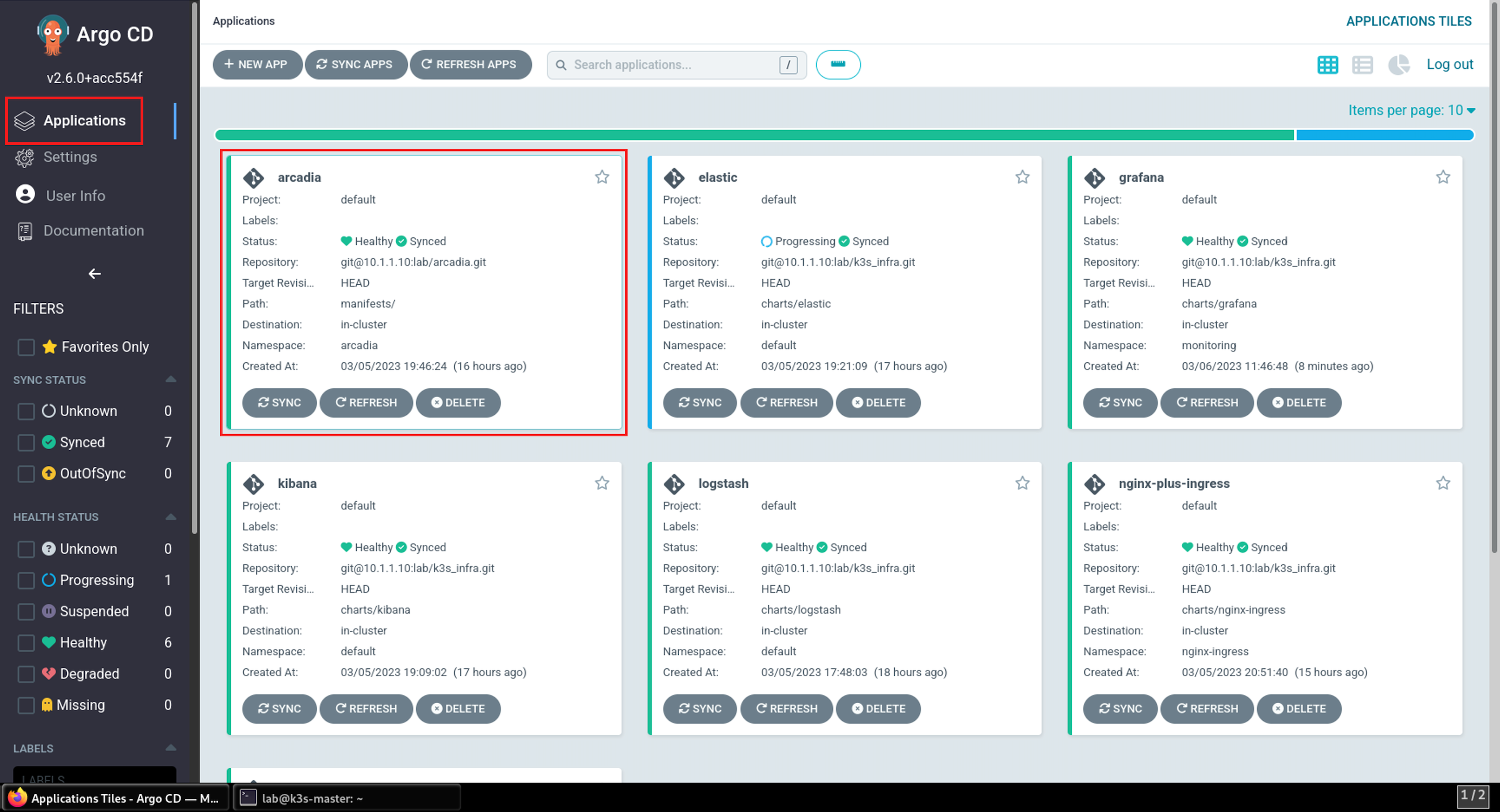Click green healthy segment of status bar
This screenshot has height=812, width=1500.
point(754,135)
